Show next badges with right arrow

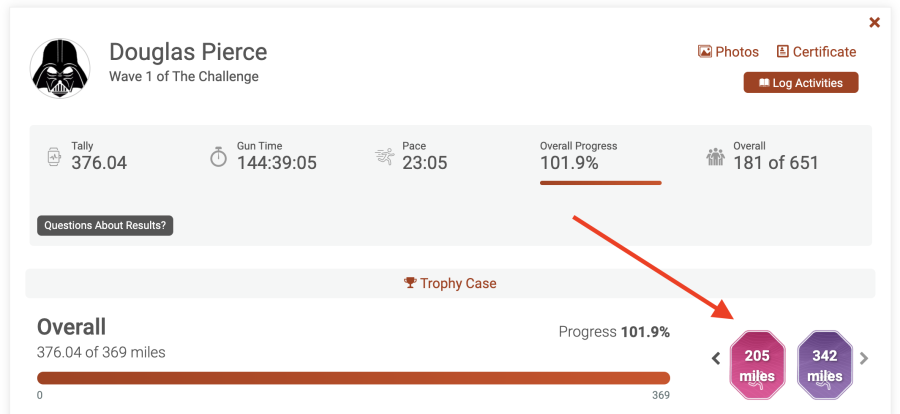point(864,358)
